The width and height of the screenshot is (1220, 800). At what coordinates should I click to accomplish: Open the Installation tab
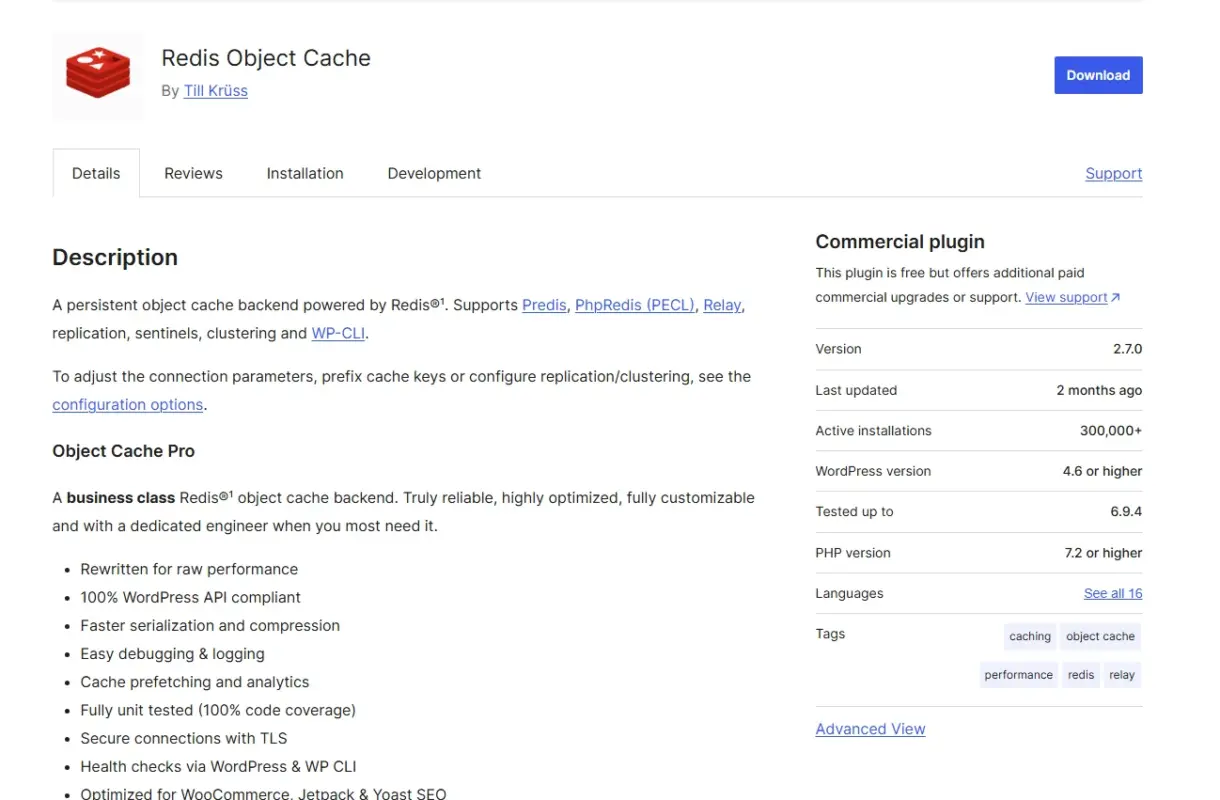(x=305, y=173)
